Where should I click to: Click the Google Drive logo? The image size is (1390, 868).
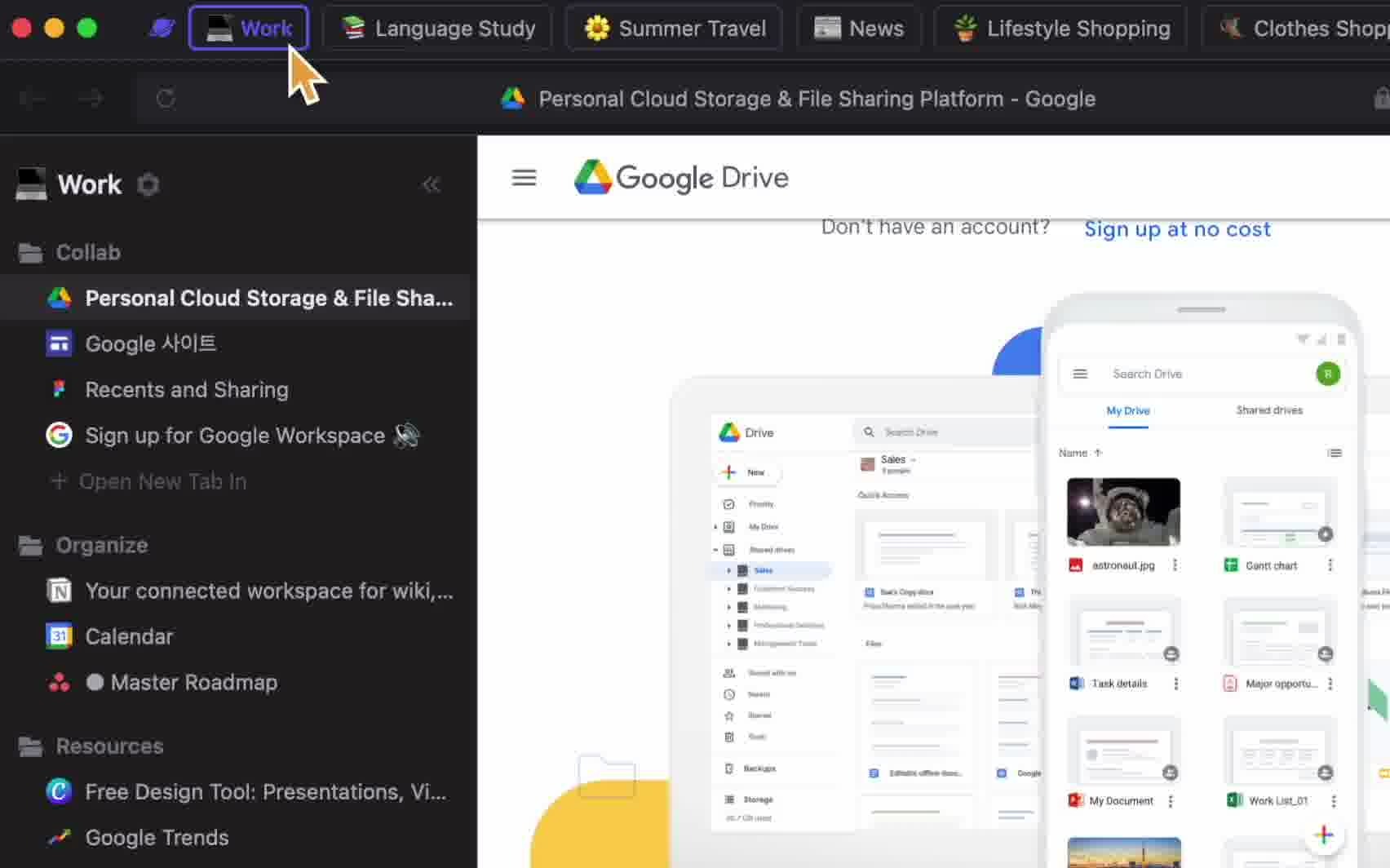[x=681, y=178]
